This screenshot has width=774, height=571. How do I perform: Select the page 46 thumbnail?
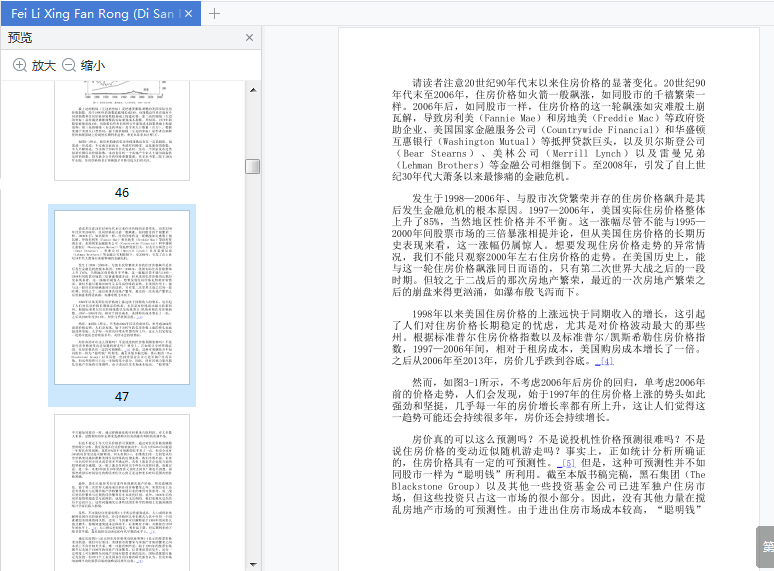(121, 131)
